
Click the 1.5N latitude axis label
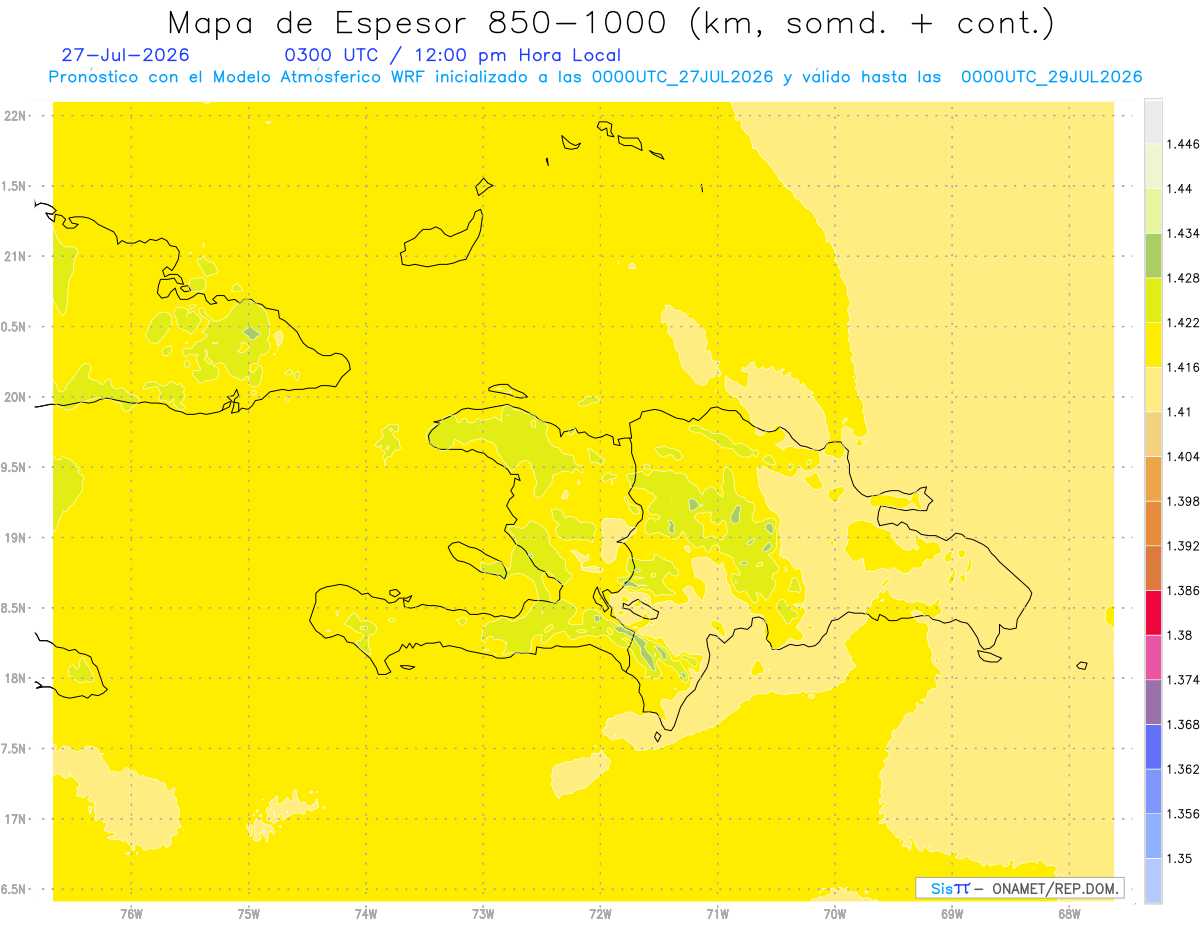pyautogui.click(x=14, y=186)
